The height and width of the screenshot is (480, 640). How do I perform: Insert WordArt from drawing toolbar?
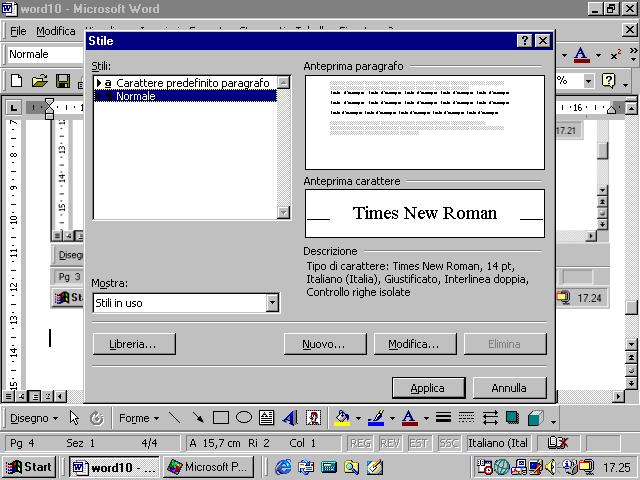point(290,418)
